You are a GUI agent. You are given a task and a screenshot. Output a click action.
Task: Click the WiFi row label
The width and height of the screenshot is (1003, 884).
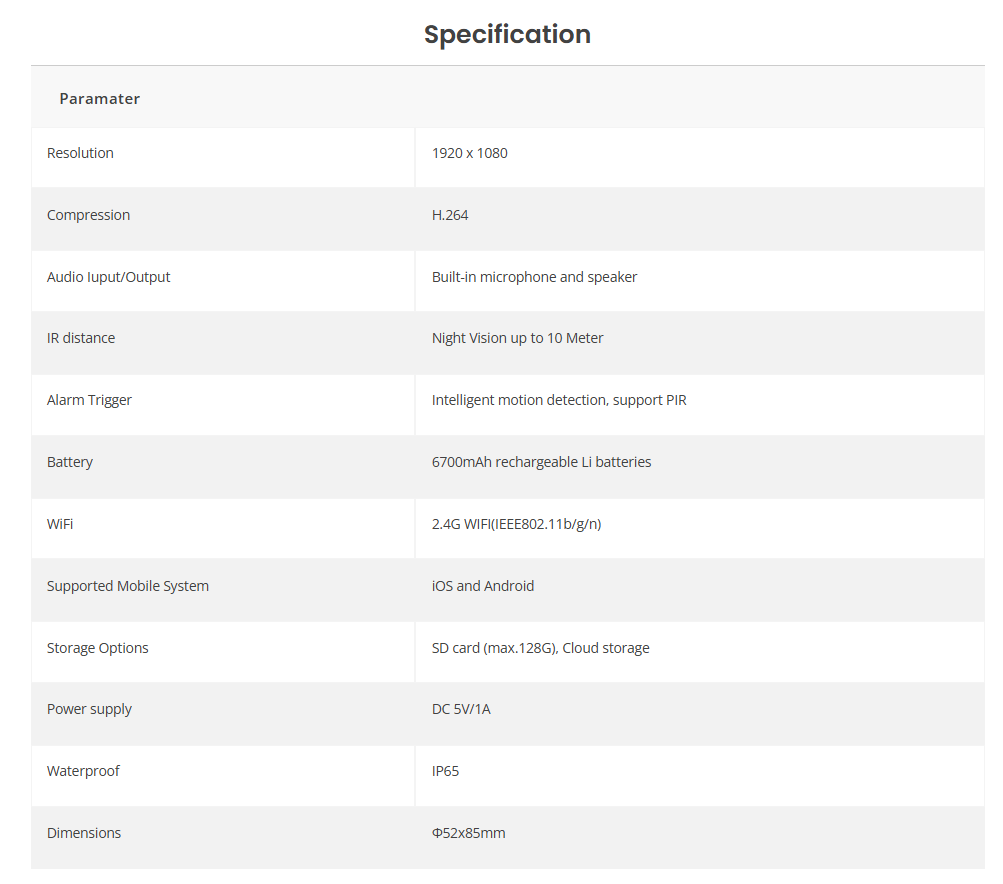pos(60,524)
